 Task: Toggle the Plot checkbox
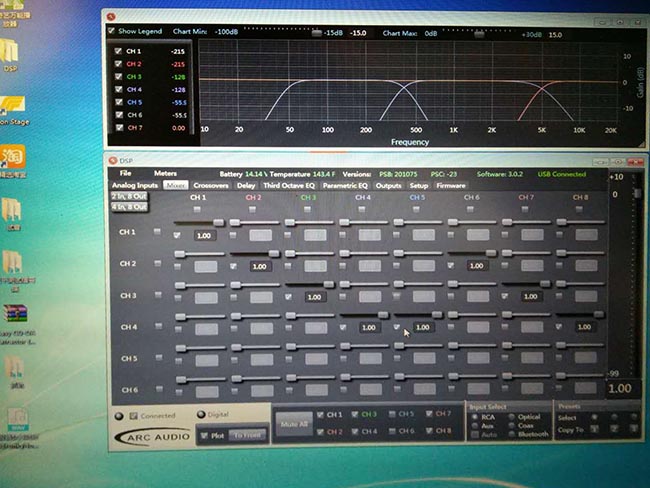pyautogui.click(x=205, y=435)
